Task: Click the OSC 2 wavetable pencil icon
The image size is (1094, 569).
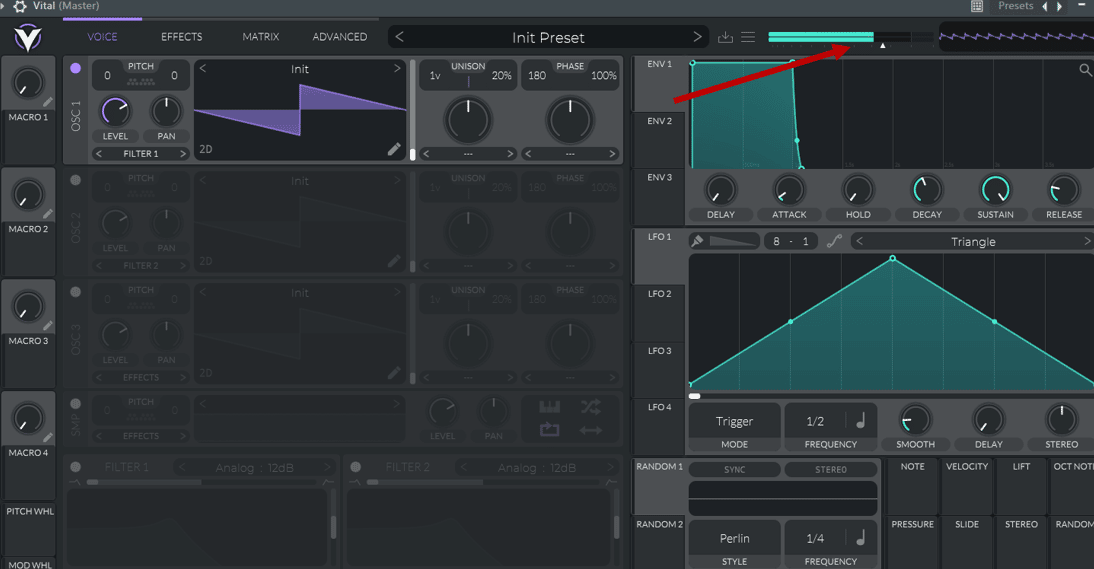Action: pos(394,261)
